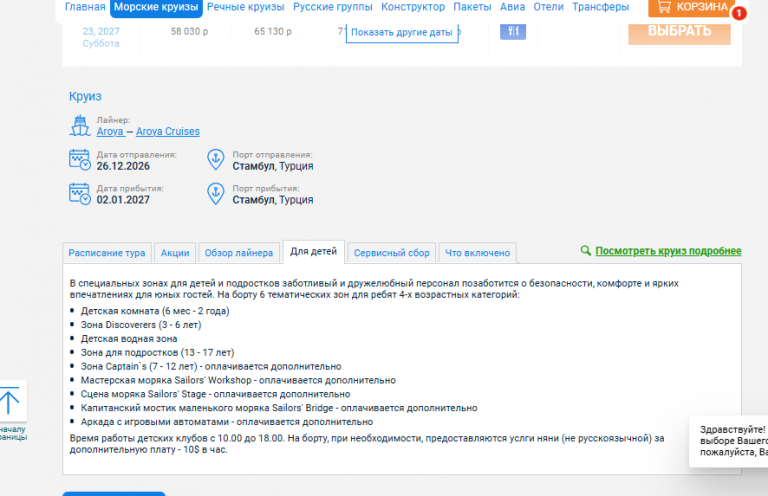Image resolution: width=768 pixels, height=496 pixels.
Task: Click the 65 130 р price
Action: pos(273,31)
